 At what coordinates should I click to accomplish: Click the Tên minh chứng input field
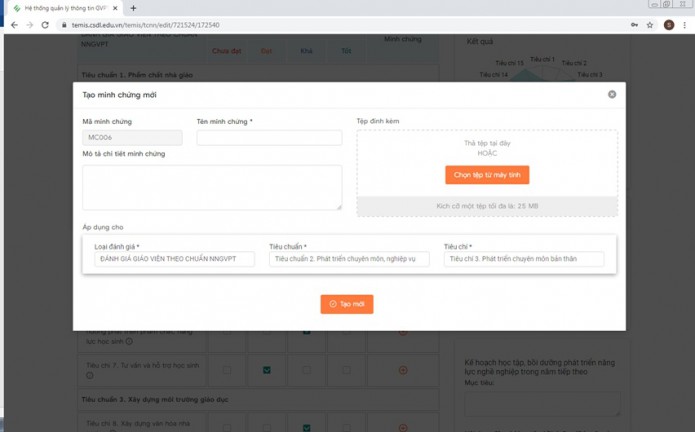click(x=269, y=138)
